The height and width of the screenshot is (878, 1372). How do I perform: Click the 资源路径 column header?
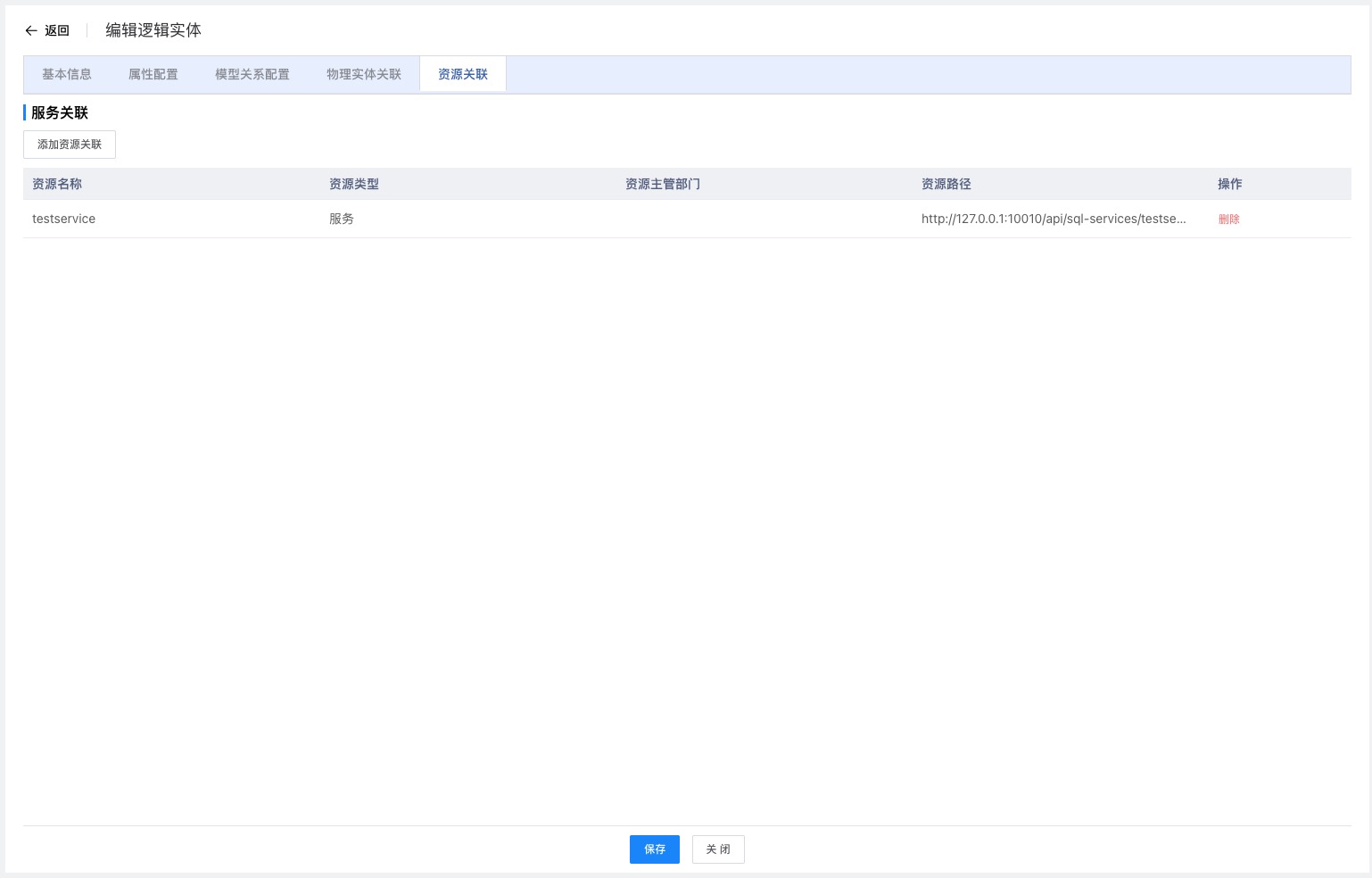[x=946, y=184]
